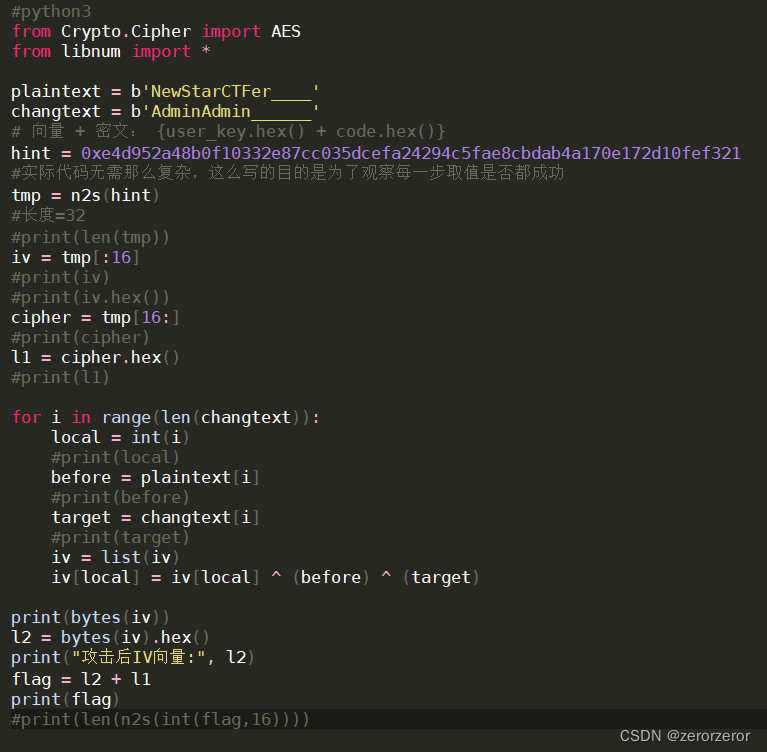Click the changtext b'AdminAdmin______' line
The width and height of the screenshot is (767, 752).
tap(165, 112)
